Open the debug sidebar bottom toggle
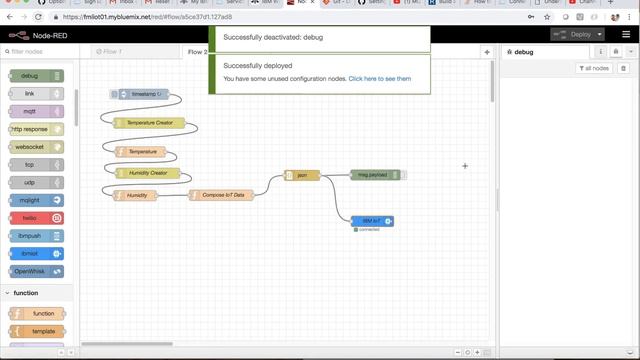Screen dimensions: 640x360 point(631,352)
